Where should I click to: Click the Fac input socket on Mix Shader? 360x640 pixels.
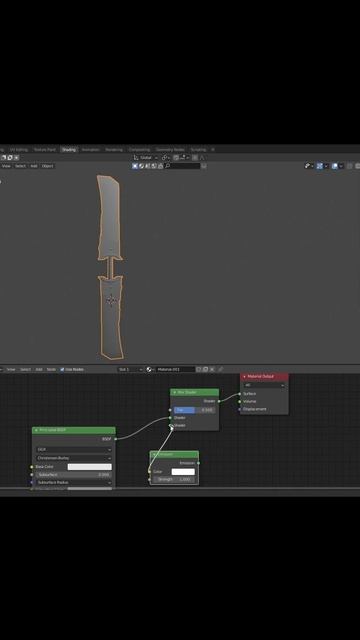pos(170,410)
